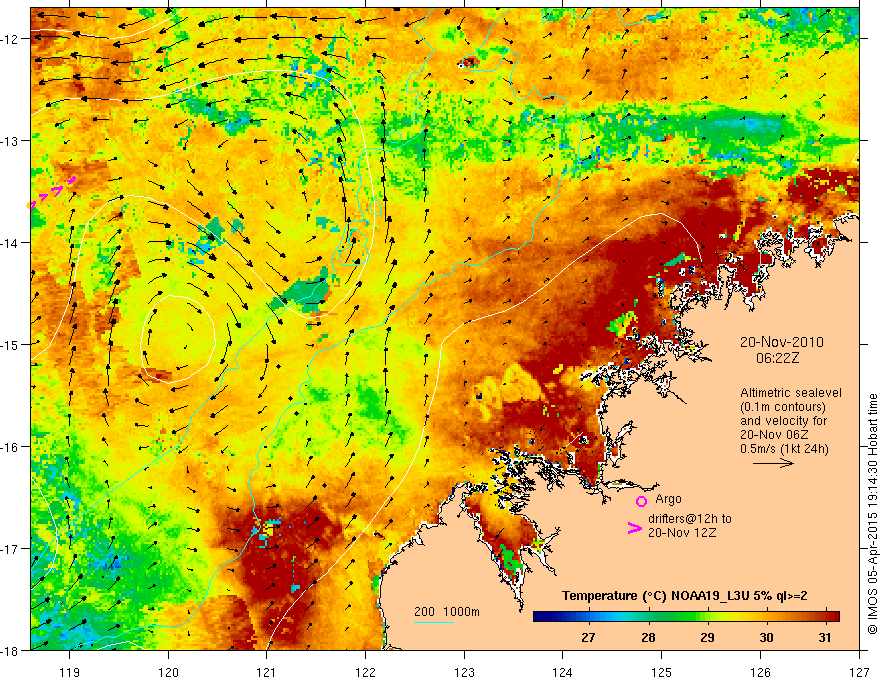The height and width of the screenshot is (680, 880).
Task: Click the longitude axis label '121'
Action: click(x=267, y=672)
